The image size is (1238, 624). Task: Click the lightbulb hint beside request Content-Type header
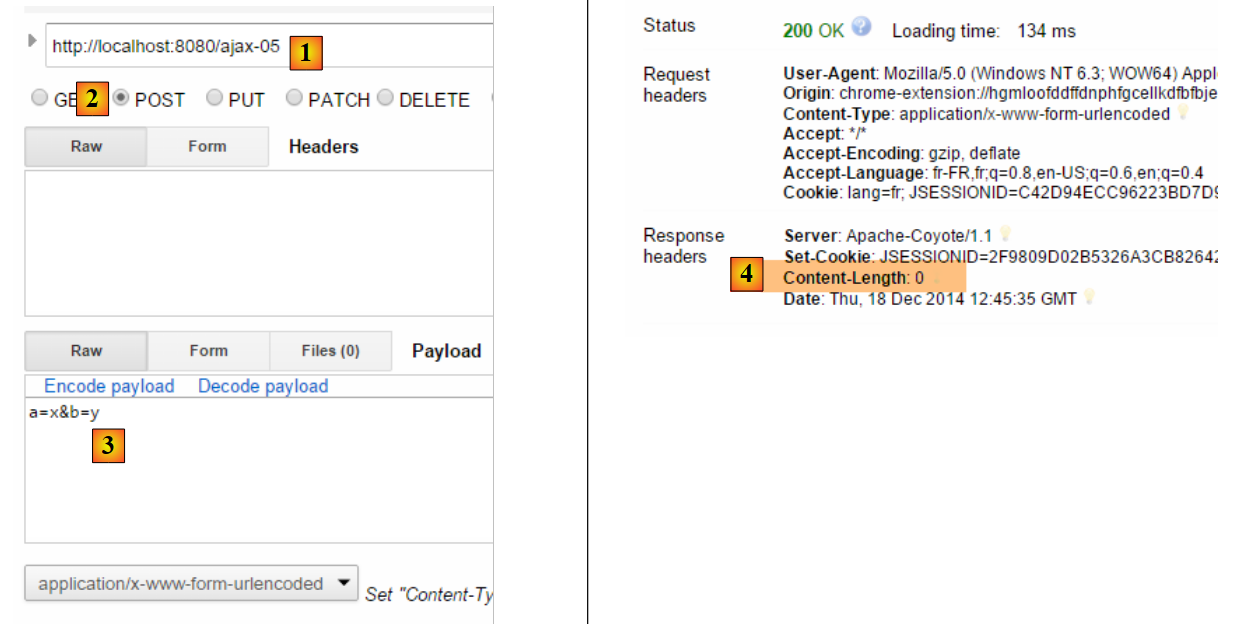tap(1182, 114)
